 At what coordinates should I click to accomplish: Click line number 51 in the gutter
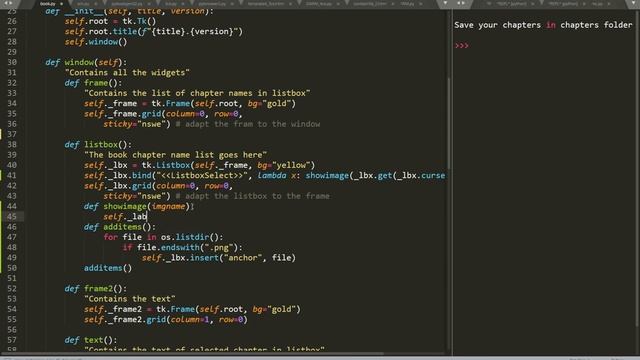(x=12, y=278)
